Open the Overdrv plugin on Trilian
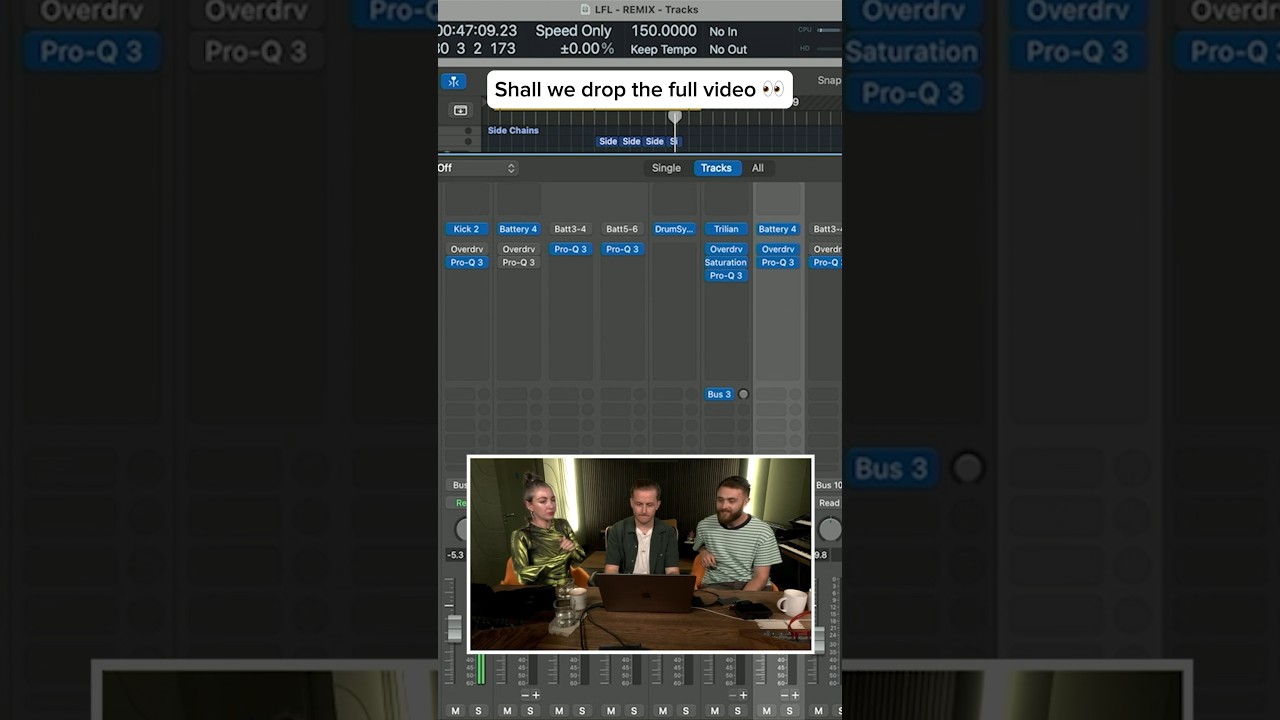 click(x=726, y=249)
